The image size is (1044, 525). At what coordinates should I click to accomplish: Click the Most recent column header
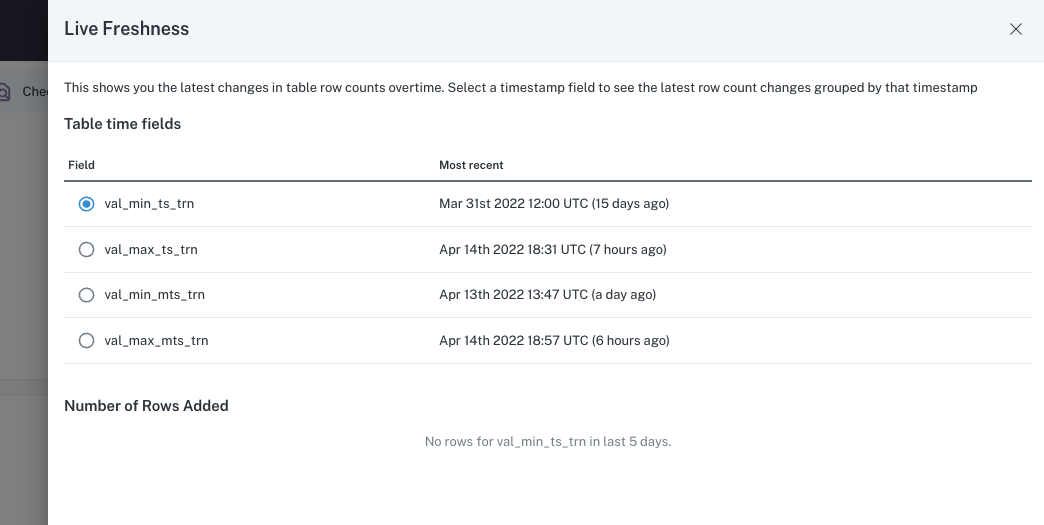point(471,165)
